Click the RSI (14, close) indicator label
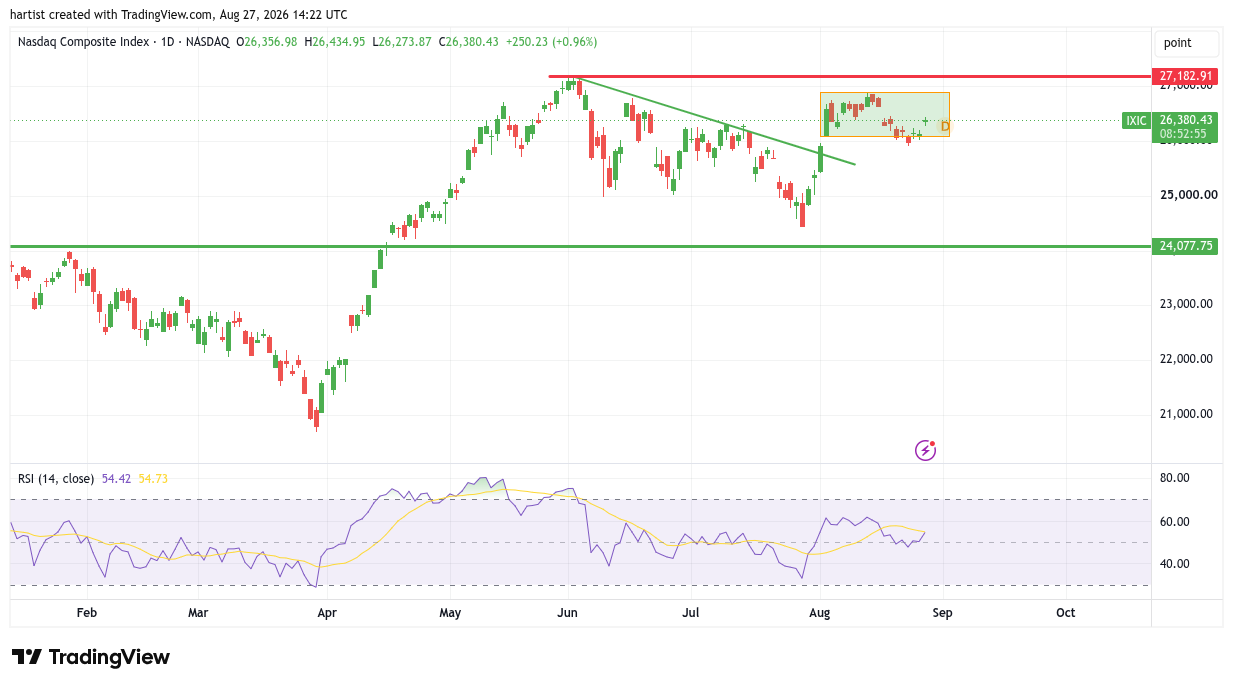Viewport: 1233px width, 687px height. tap(56, 479)
